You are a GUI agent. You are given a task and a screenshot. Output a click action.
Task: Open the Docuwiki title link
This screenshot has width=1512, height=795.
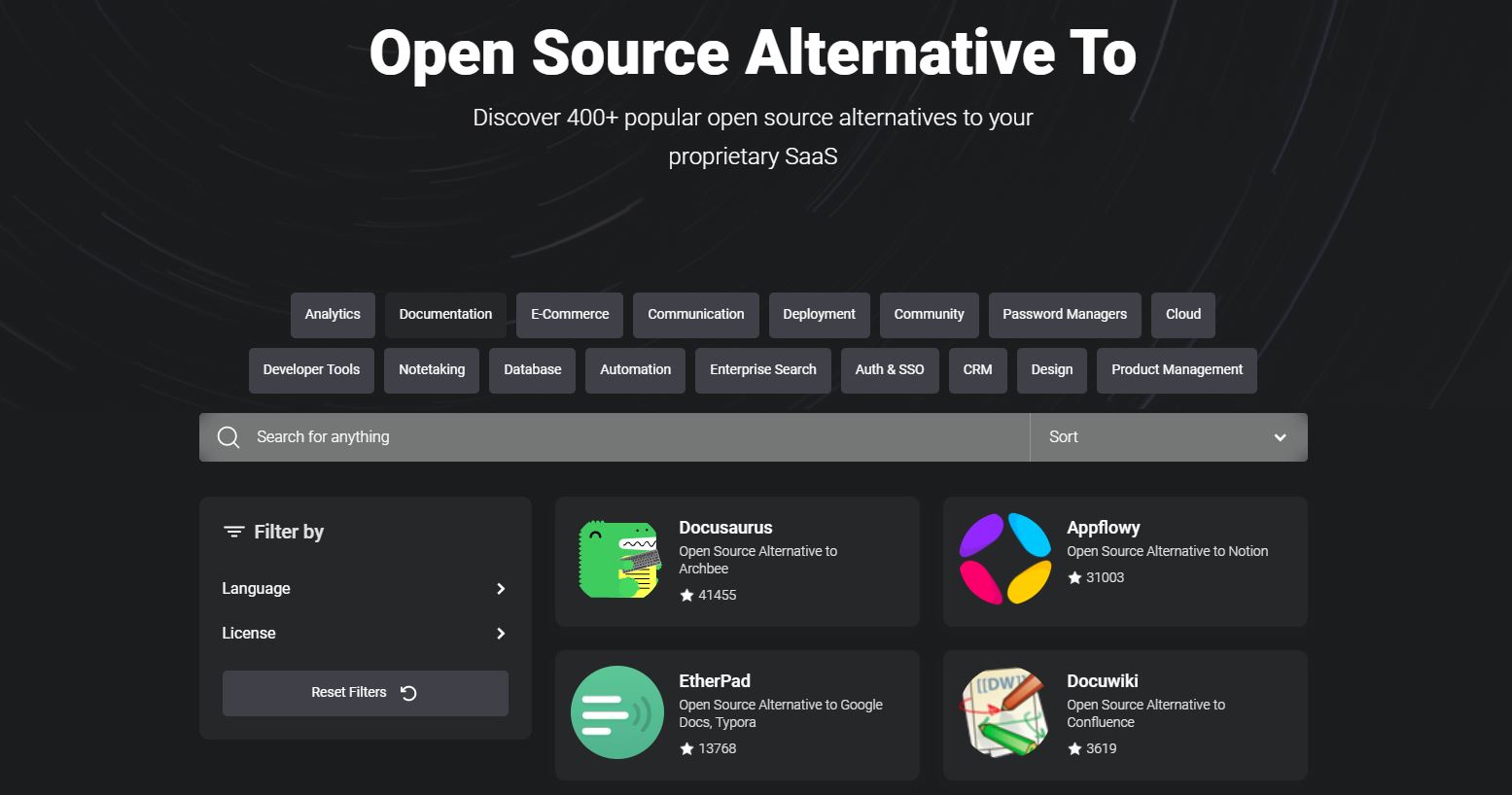pyautogui.click(x=1103, y=681)
